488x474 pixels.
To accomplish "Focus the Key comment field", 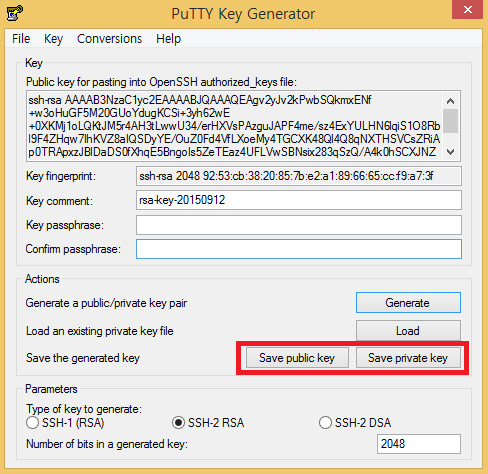I will pos(299,200).
